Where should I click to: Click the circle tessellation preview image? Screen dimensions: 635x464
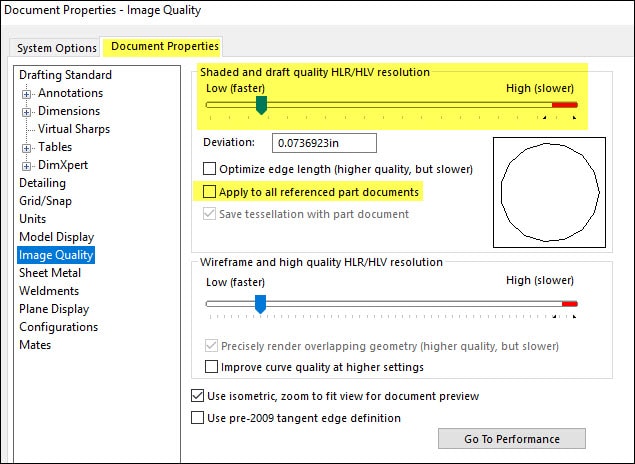[x=550, y=192]
